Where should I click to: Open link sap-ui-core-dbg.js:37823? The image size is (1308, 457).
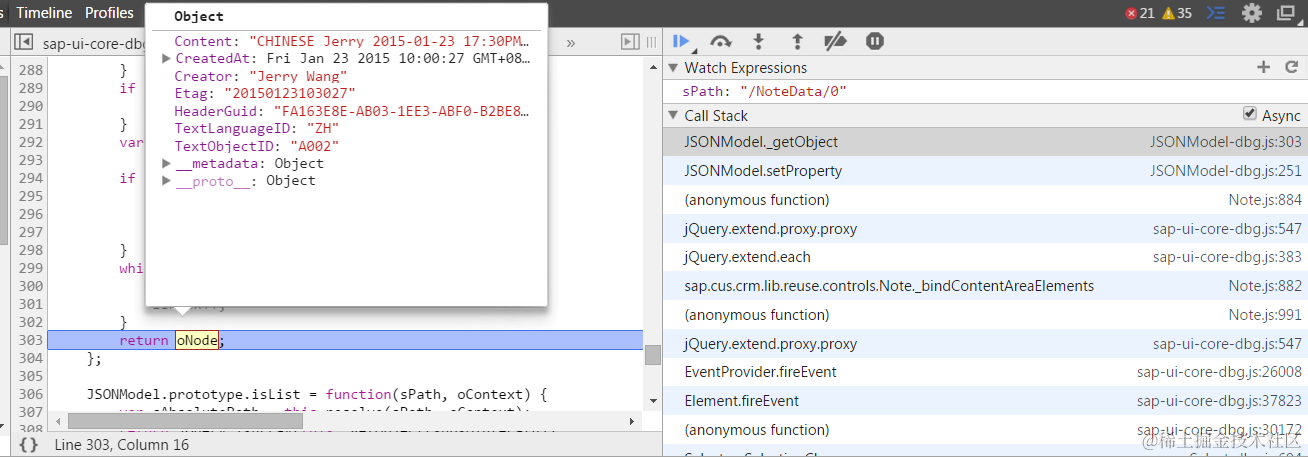click(x=1219, y=401)
